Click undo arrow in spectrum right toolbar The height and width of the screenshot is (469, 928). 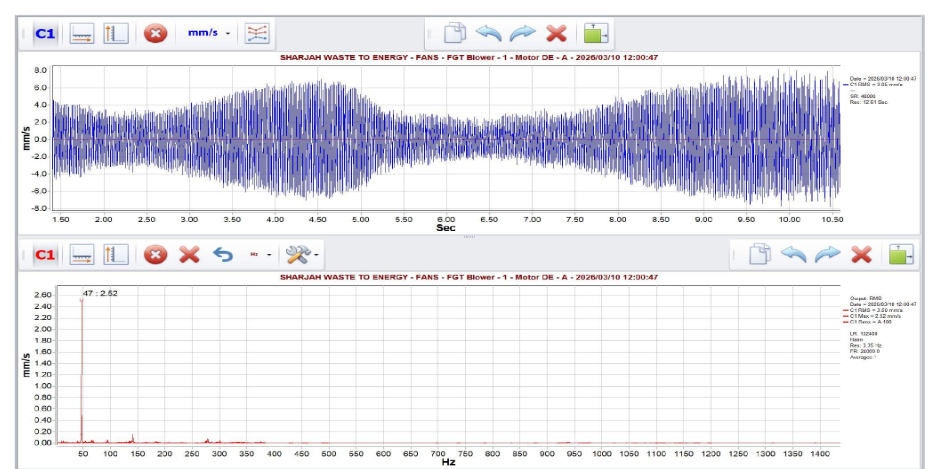pos(794,255)
